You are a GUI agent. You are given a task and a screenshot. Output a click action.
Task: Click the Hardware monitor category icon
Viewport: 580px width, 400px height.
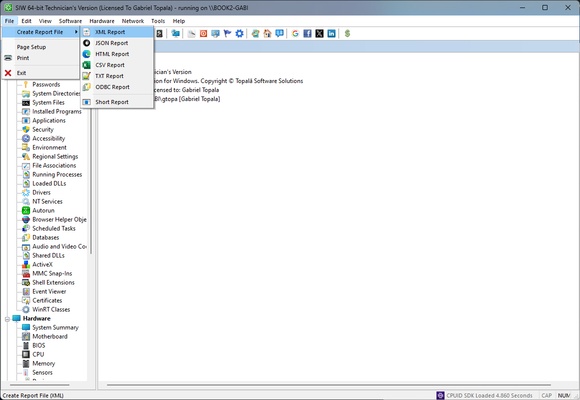[17, 319]
